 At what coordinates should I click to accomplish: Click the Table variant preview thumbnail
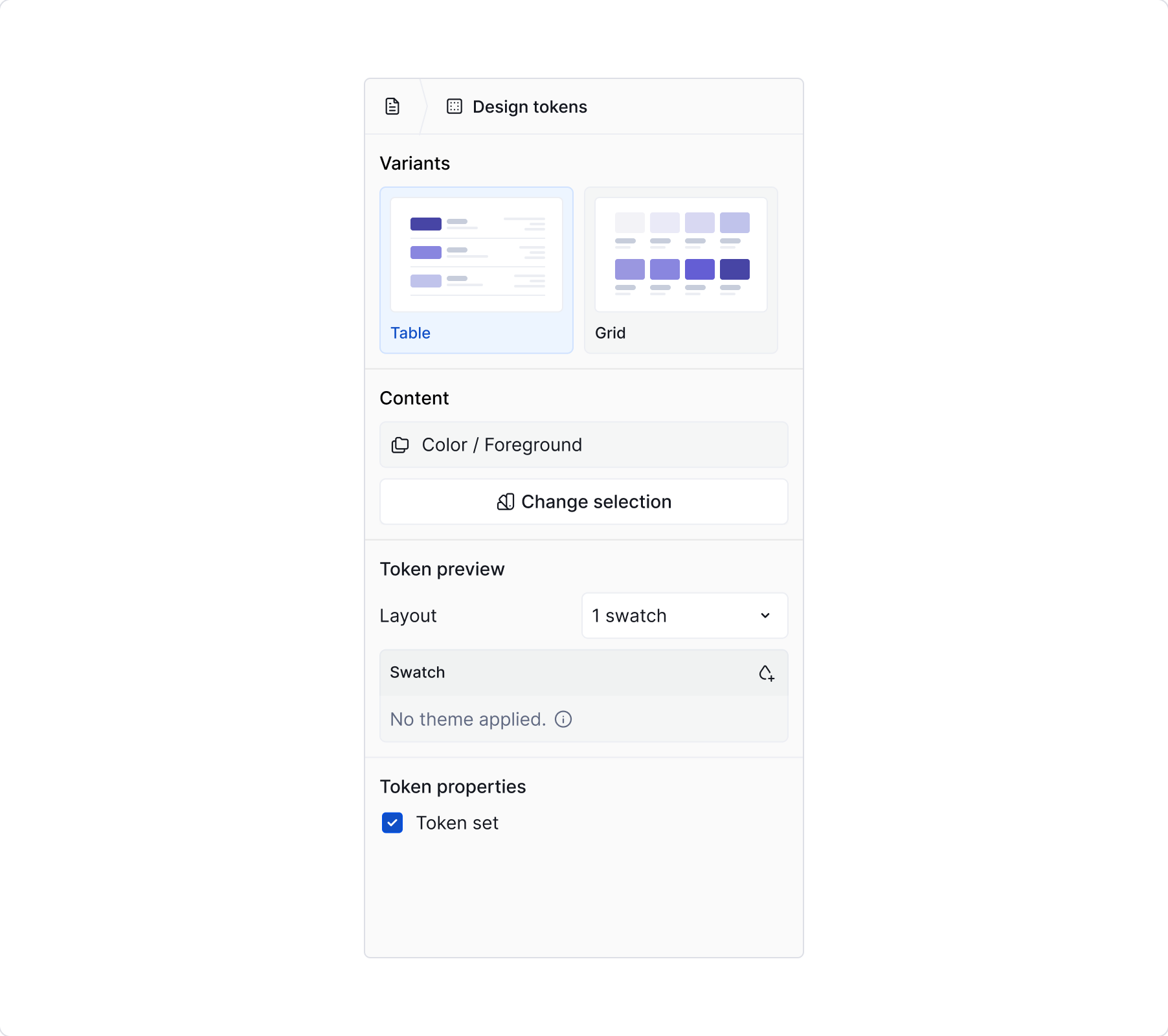pyautogui.click(x=476, y=253)
